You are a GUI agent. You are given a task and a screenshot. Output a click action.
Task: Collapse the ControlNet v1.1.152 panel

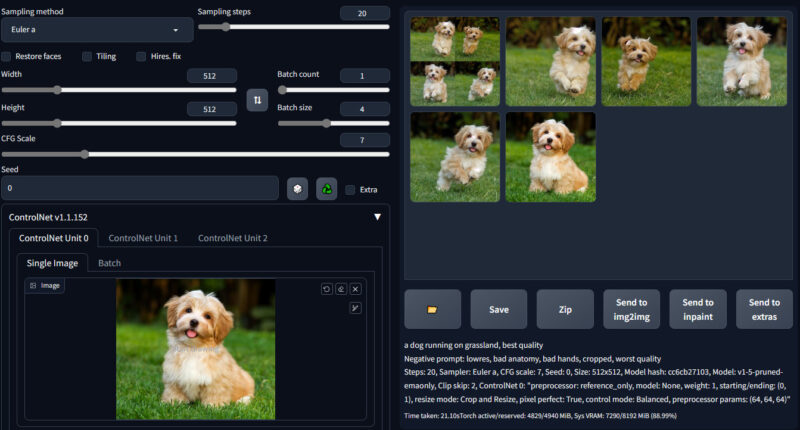point(377,217)
